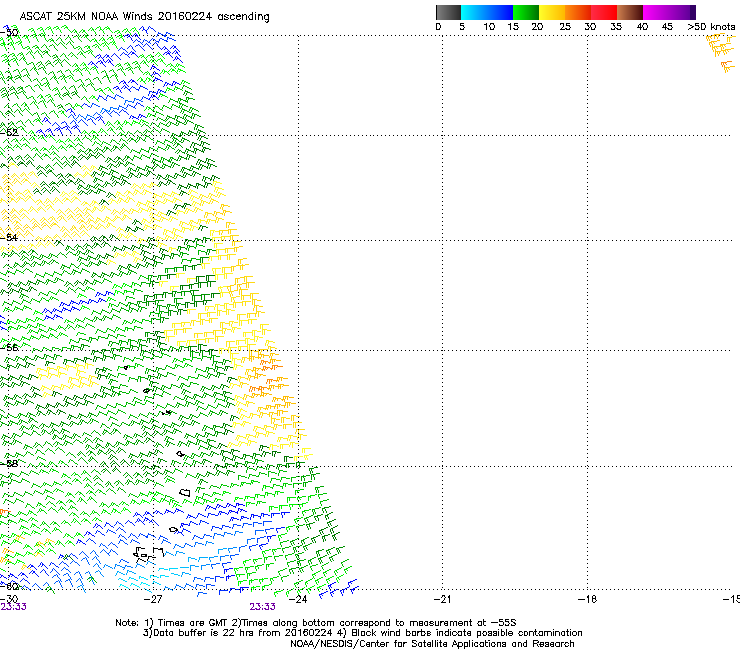Click the '-21' longitude label
Viewport: 740px width, 650px height.
[x=442, y=599]
